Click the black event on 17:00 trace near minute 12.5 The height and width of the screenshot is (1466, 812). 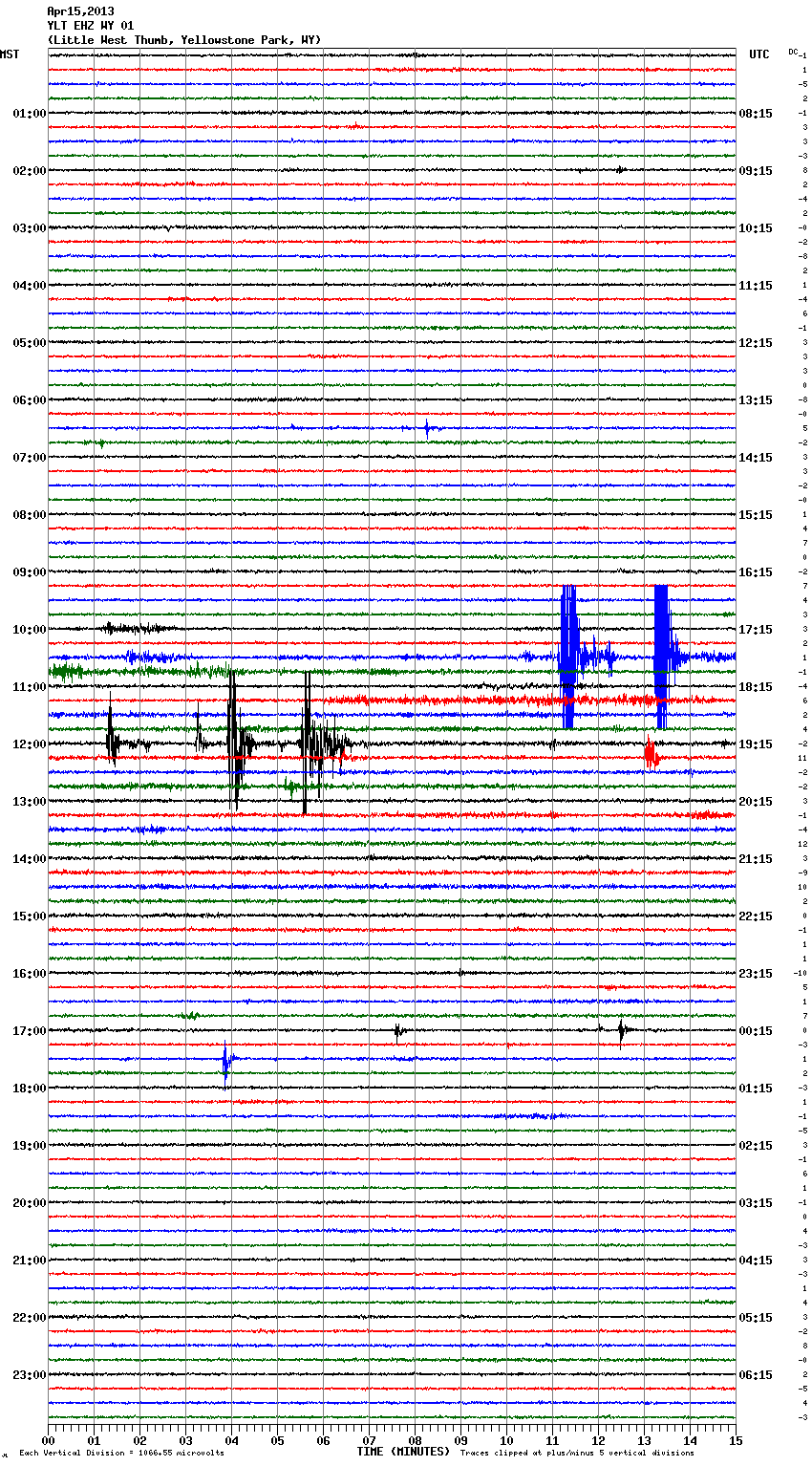(621, 1031)
